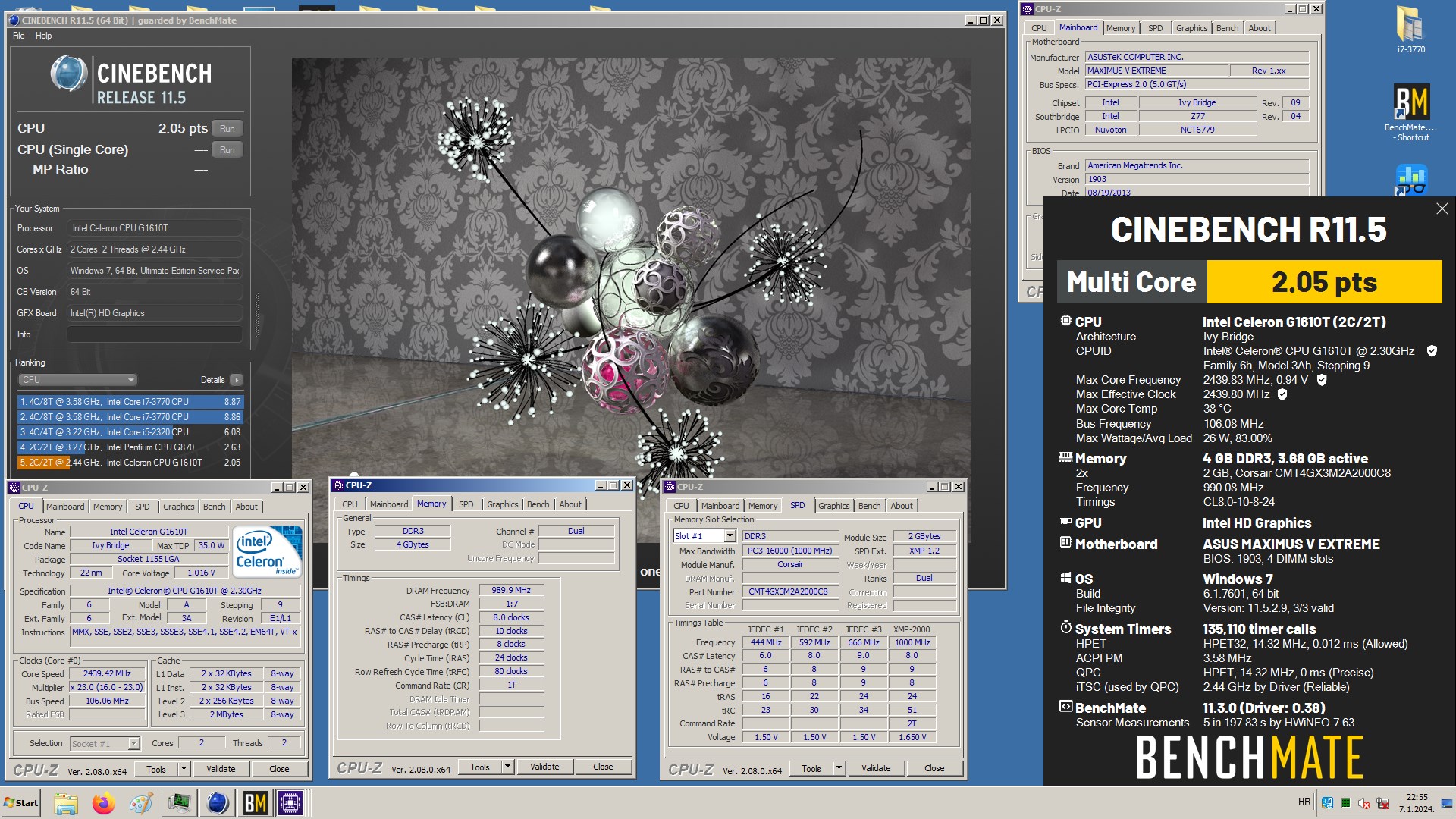
Task: Click the Part Number CMT4GX3M2A2000C8 field
Action: [789, 592]
